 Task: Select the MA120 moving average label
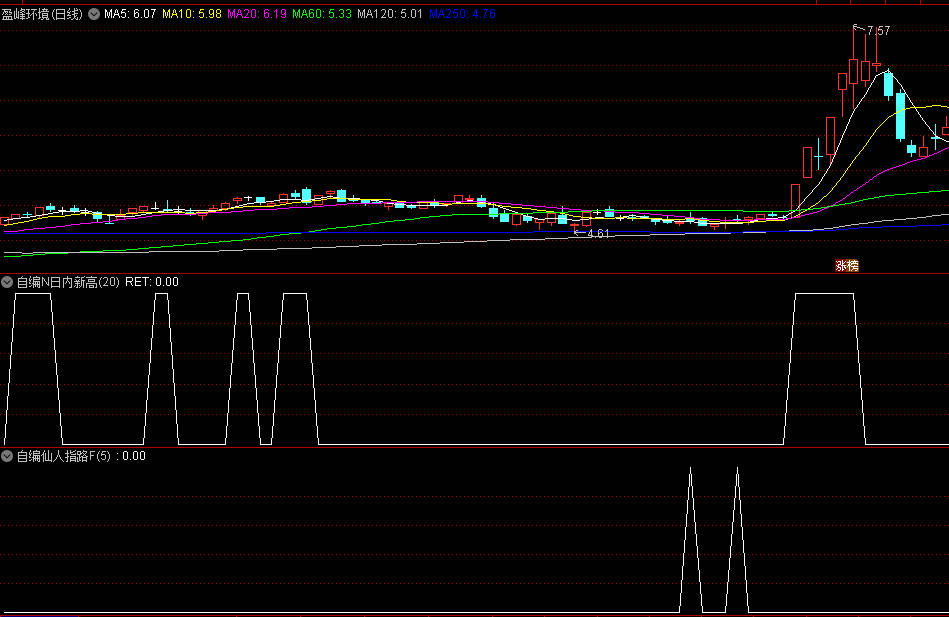390,15
